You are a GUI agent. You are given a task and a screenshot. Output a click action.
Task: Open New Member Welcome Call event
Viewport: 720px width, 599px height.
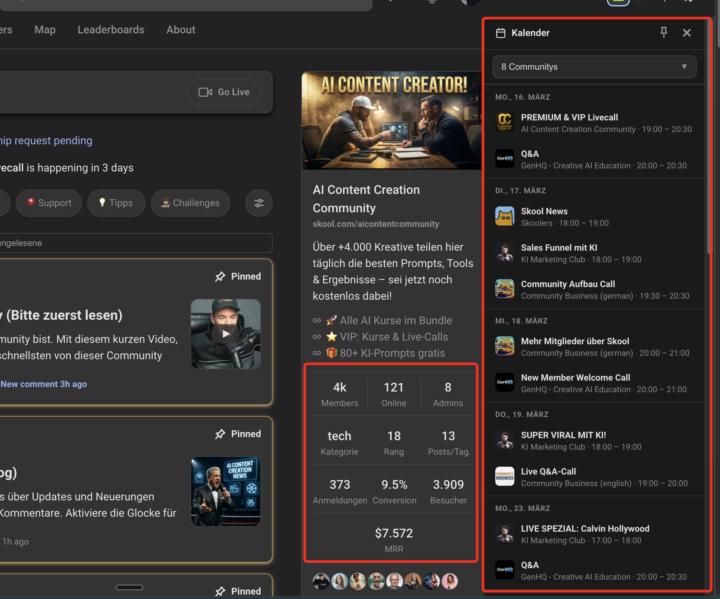point(594,383)
